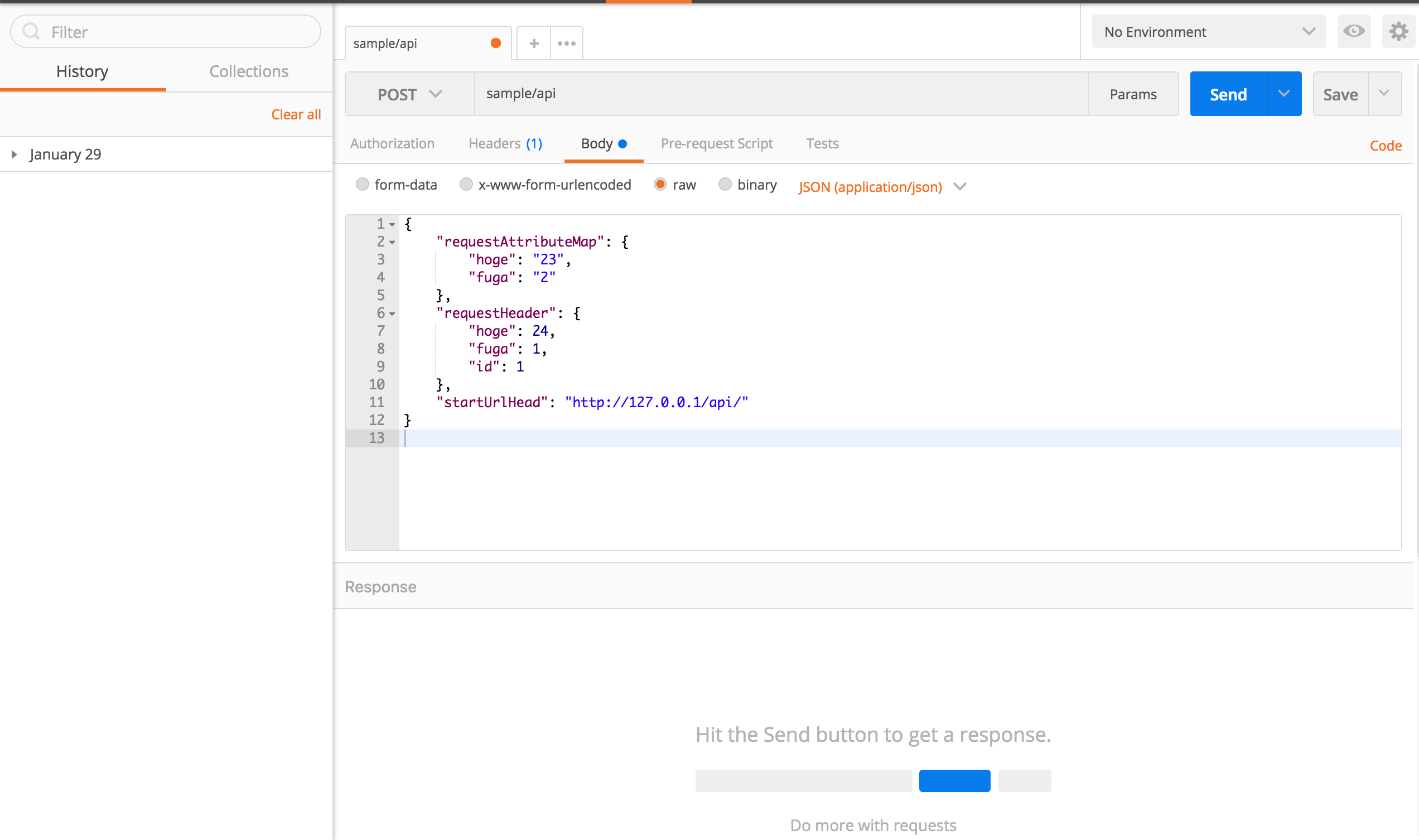
Task: Click the "startUrlHead" key in the editor
Action: click(492, 403)
